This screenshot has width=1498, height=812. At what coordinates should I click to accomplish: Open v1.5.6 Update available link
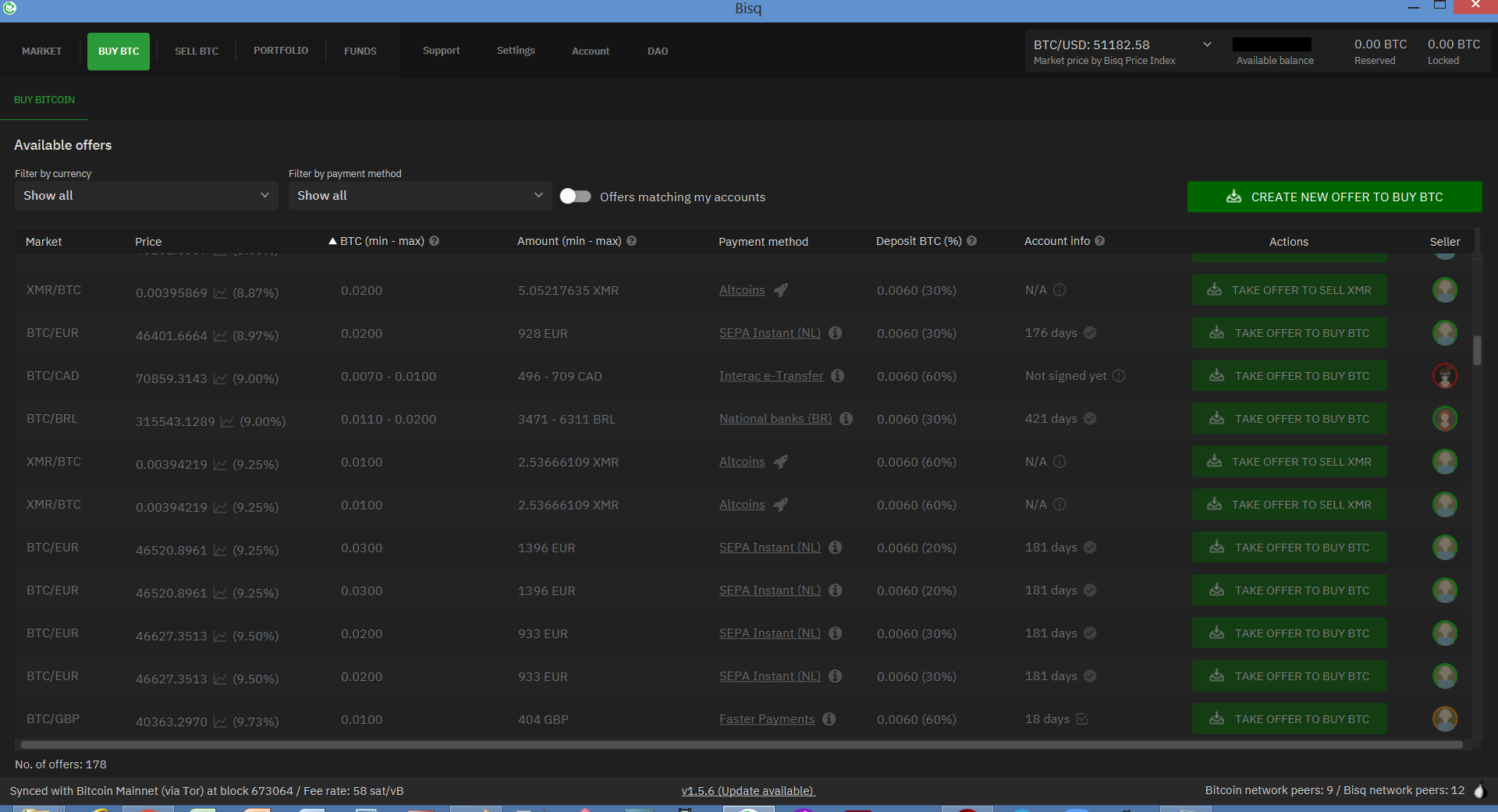coord(747,791)
